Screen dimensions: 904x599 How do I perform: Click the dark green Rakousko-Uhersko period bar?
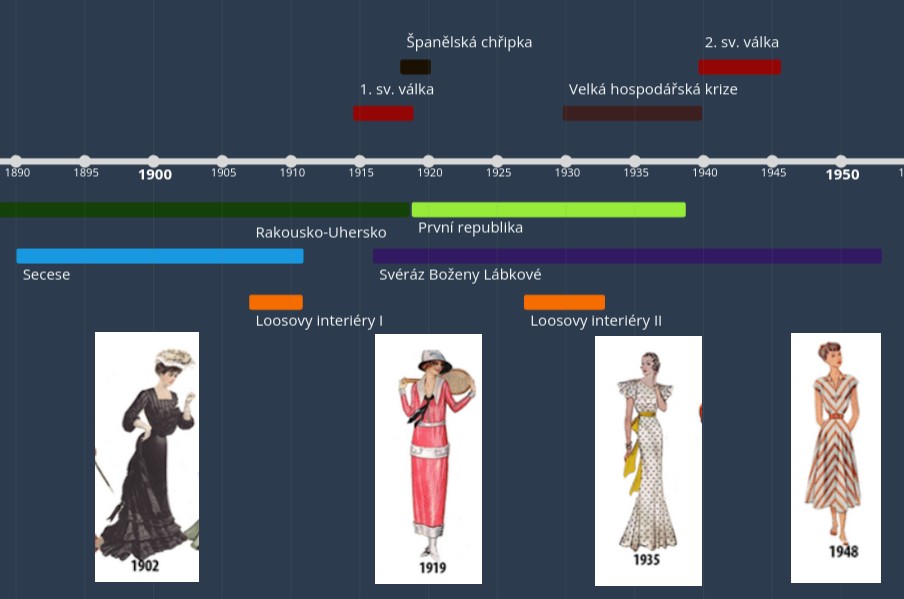(205, 209)
